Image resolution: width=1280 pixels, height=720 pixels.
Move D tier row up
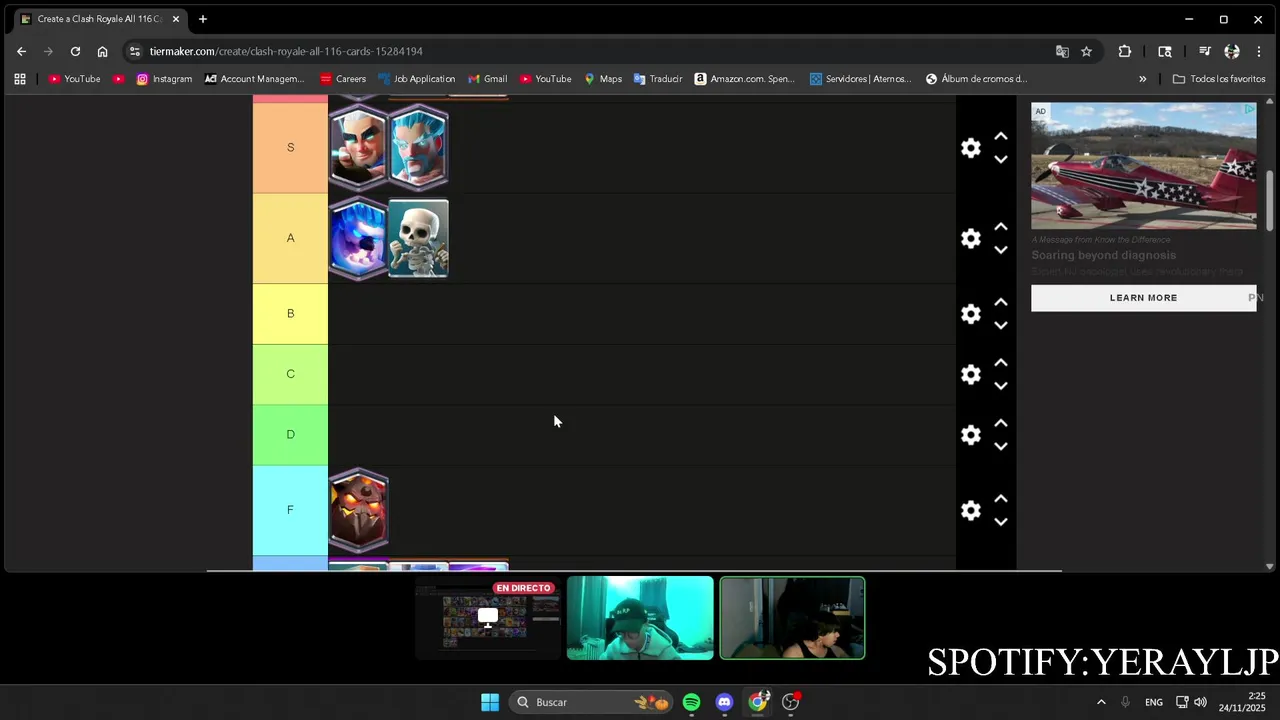(x=1001, y=423)
